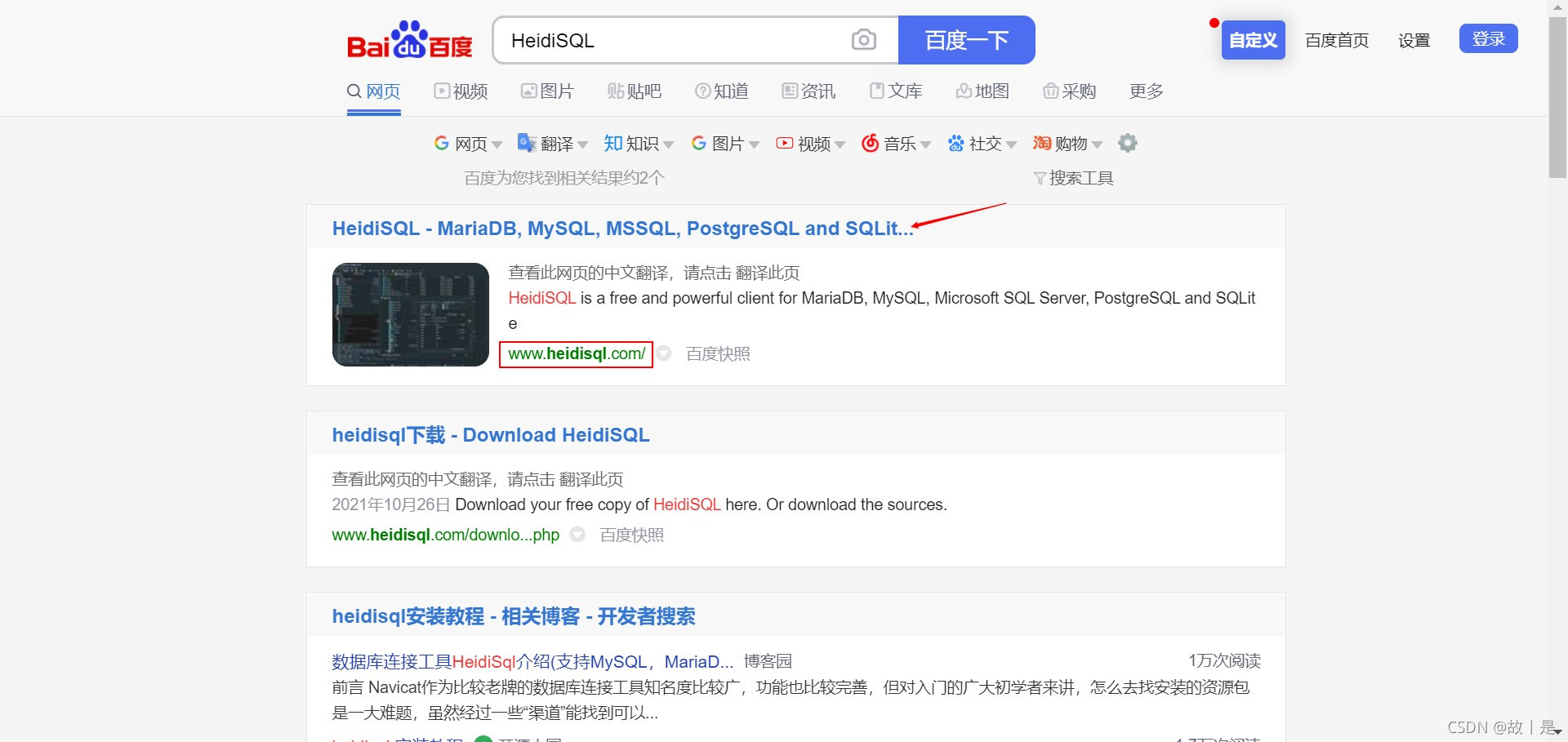Viewport: 1568px width, 742px height.
Task: Expand the 社交 dropdown arrow
Action: click(x=1011, y=145)
